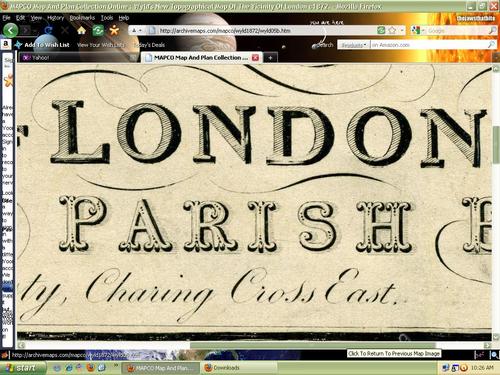Open the View menu
500x375 pixels.
[x=36, y=18]
